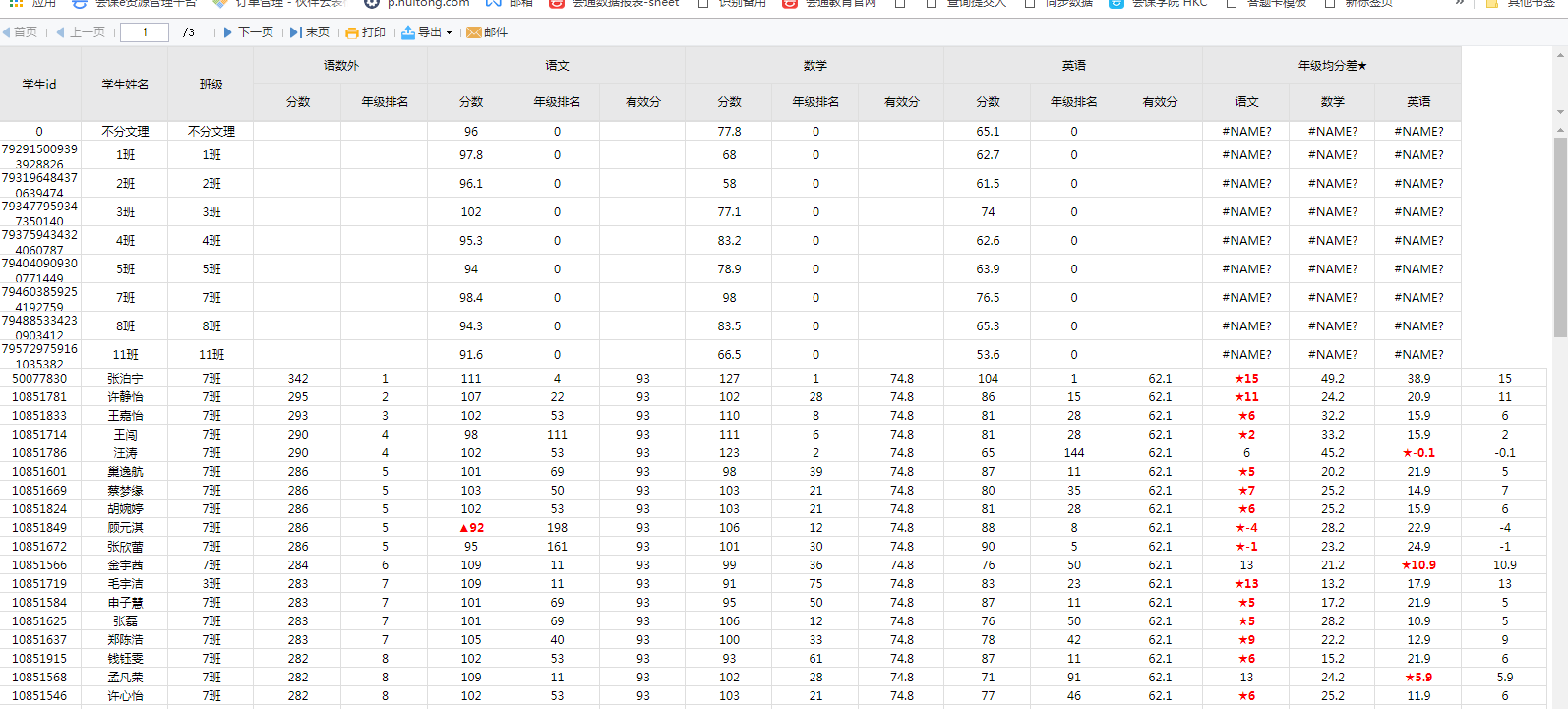Click 数学 score 83.2 cell
The height and width of the screenshot is (709, 1568).
click(x=729, y=241)
